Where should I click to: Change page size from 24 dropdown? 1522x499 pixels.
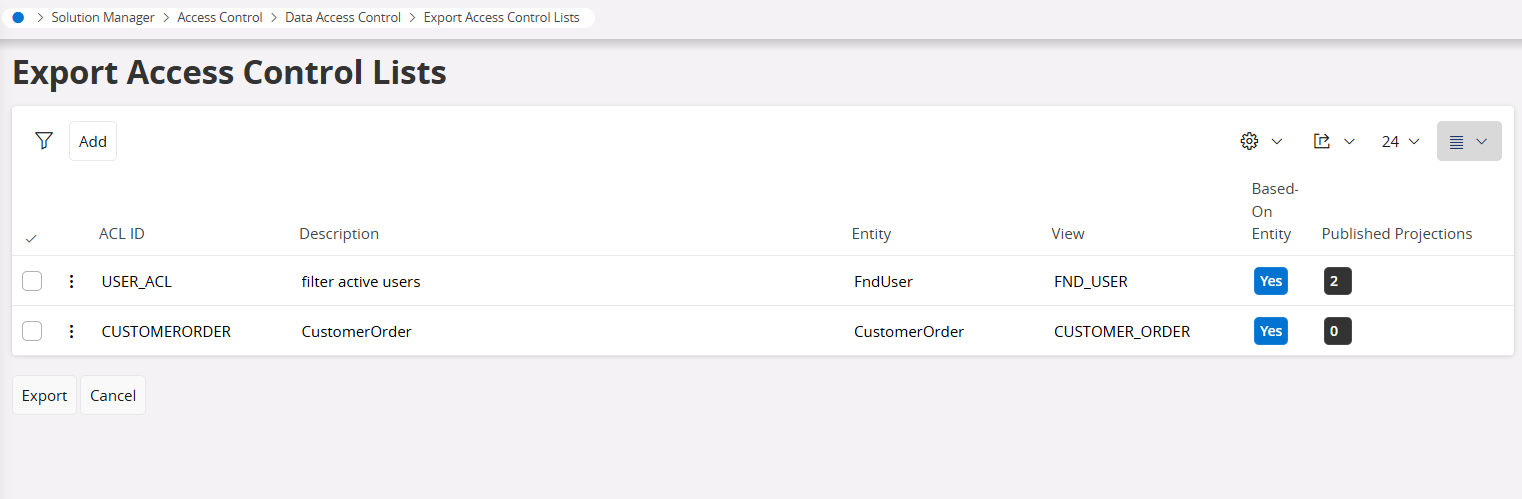pyautogui.click(x=1400, y=141)
